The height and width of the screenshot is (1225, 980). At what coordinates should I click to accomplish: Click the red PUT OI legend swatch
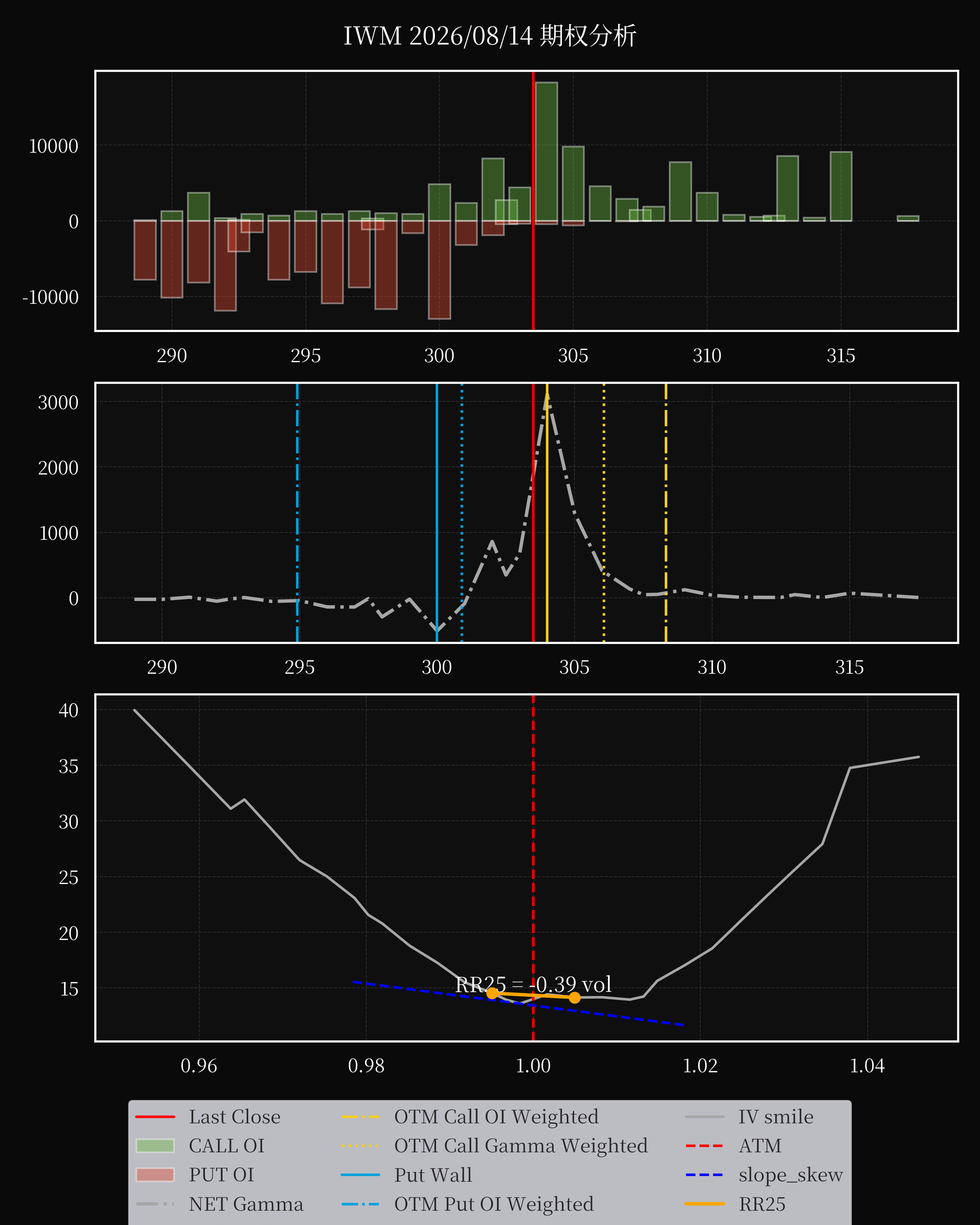(x=155, y=1174)
